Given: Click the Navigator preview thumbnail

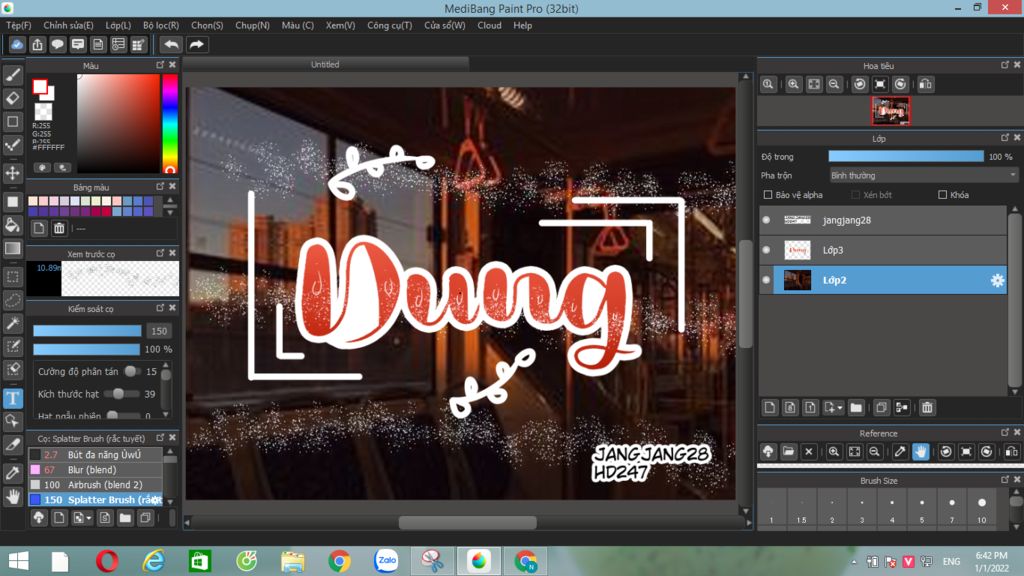Looking at the screenshot, I should click(890, 111).
